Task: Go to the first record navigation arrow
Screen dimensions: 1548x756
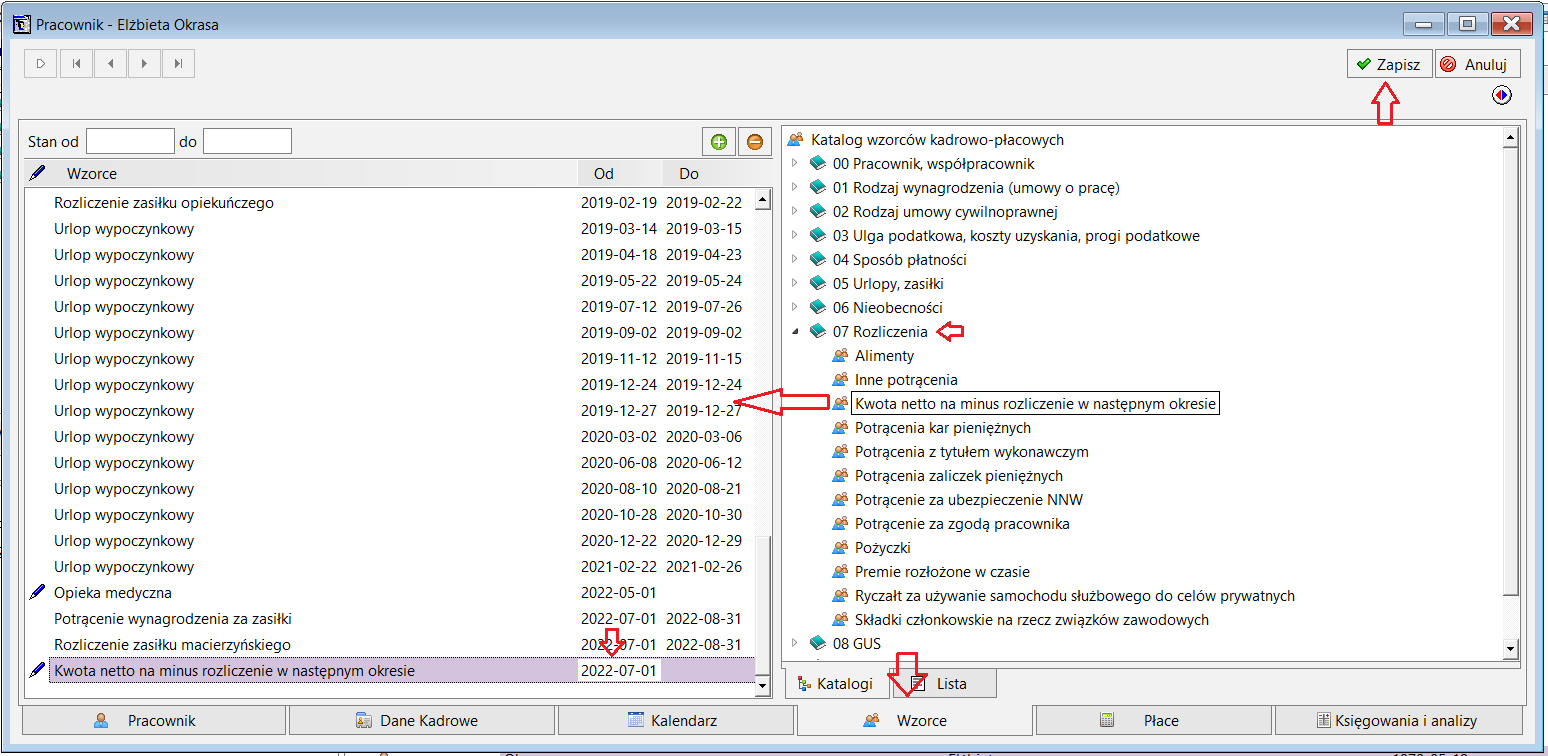Action: click(x=76, y=64)
